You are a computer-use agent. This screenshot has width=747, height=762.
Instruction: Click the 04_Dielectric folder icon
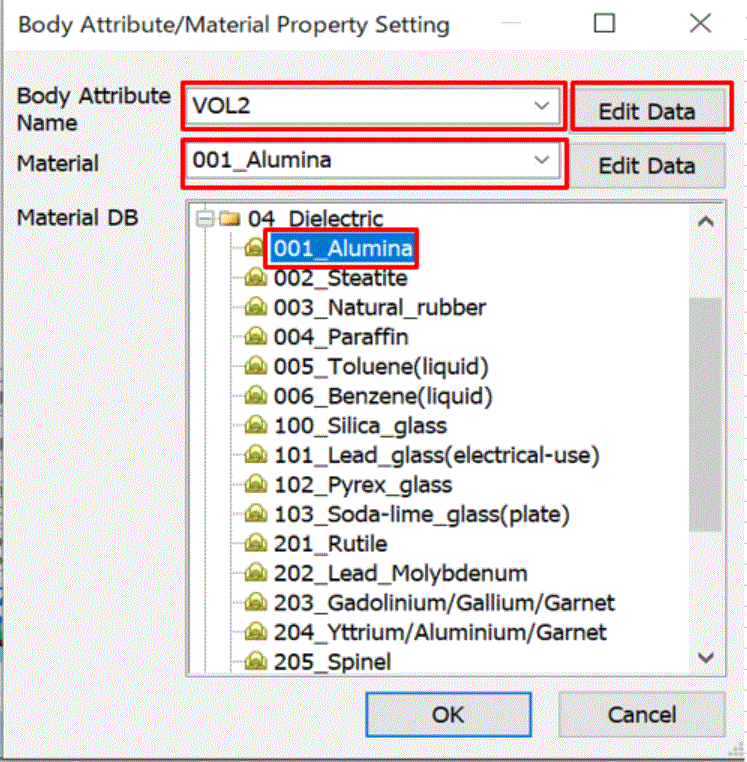click(229, 219)
